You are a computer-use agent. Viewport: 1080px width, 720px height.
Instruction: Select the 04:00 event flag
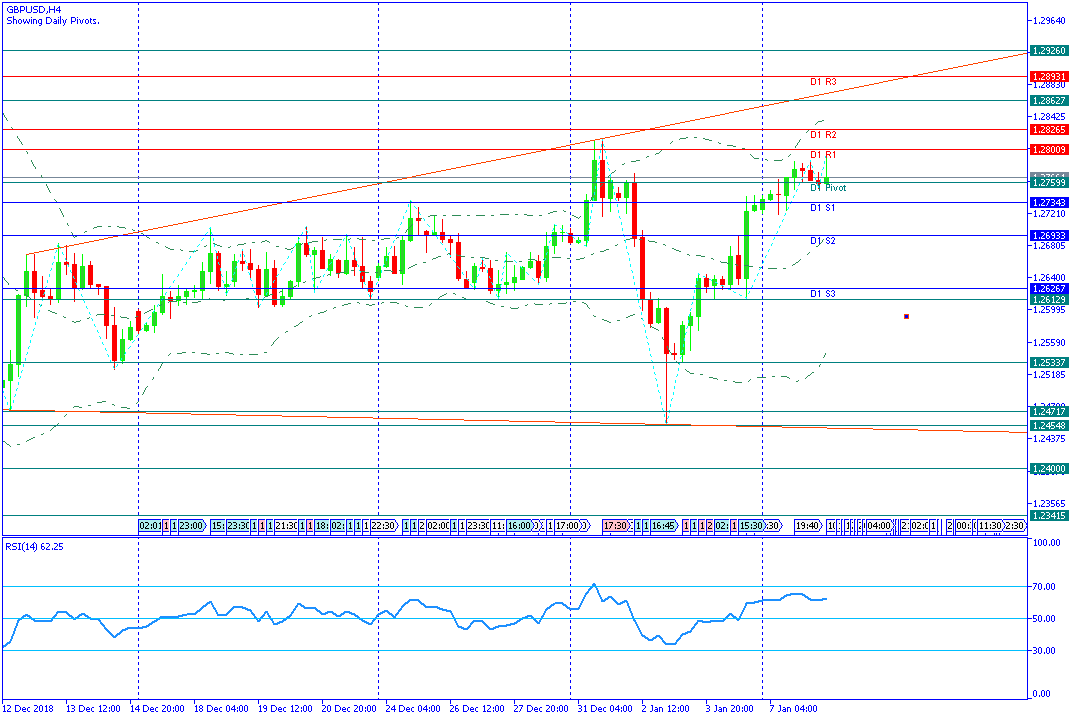tap(880, 526)
